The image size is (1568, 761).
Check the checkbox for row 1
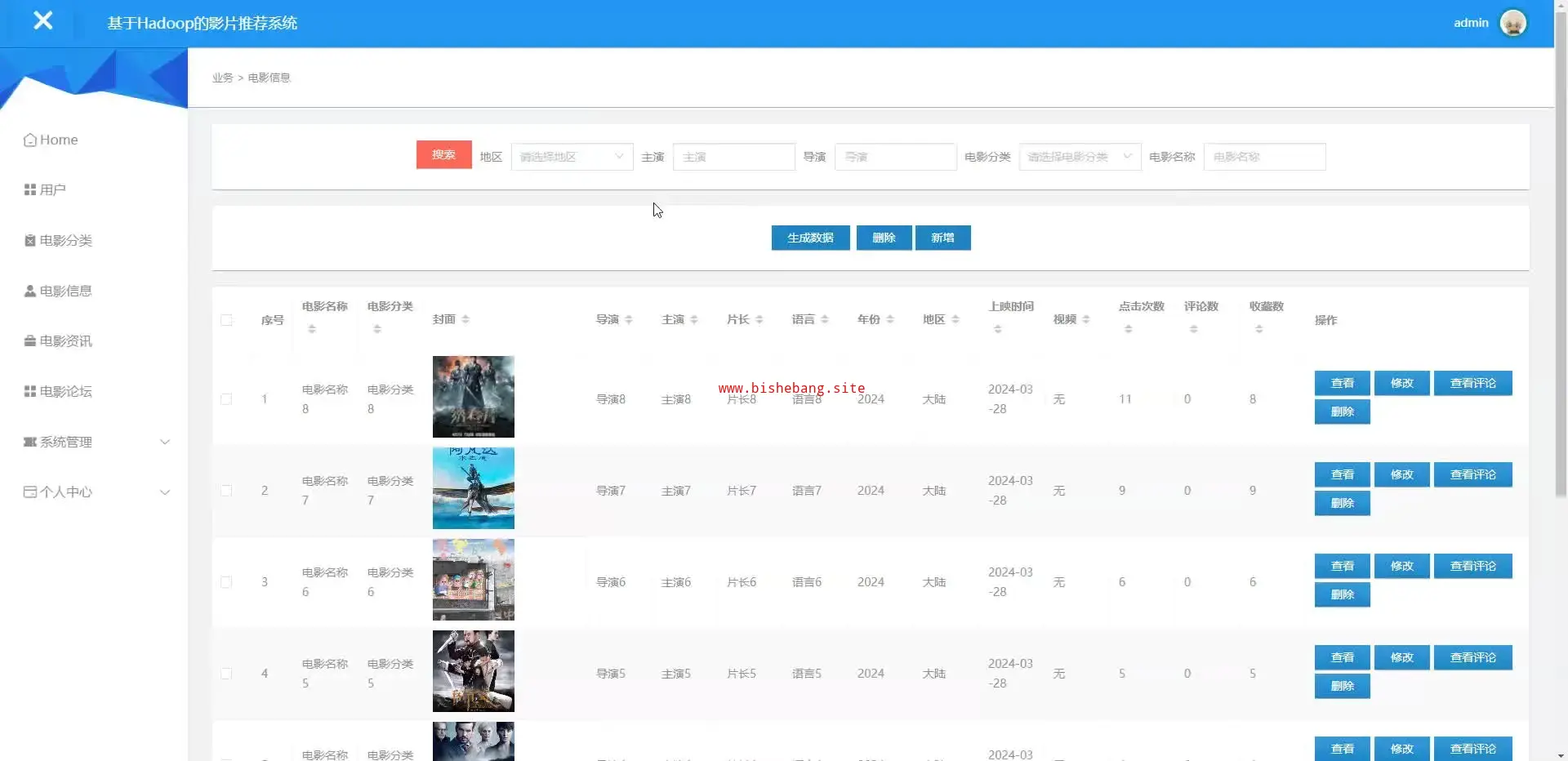point(226,399)
